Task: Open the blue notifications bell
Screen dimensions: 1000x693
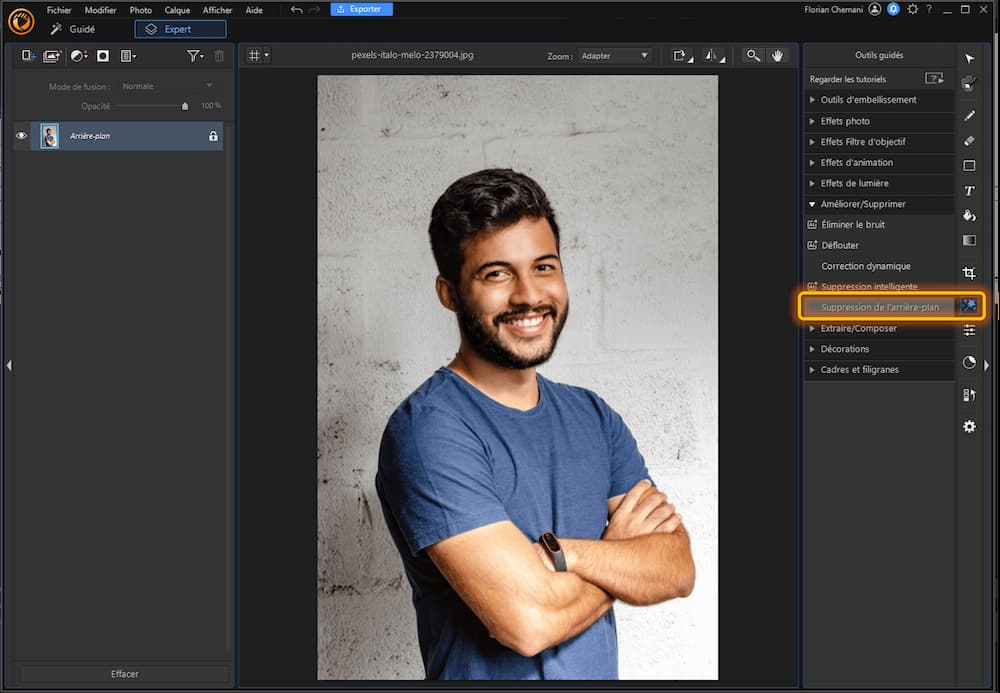Action: (x=893, y=9)
